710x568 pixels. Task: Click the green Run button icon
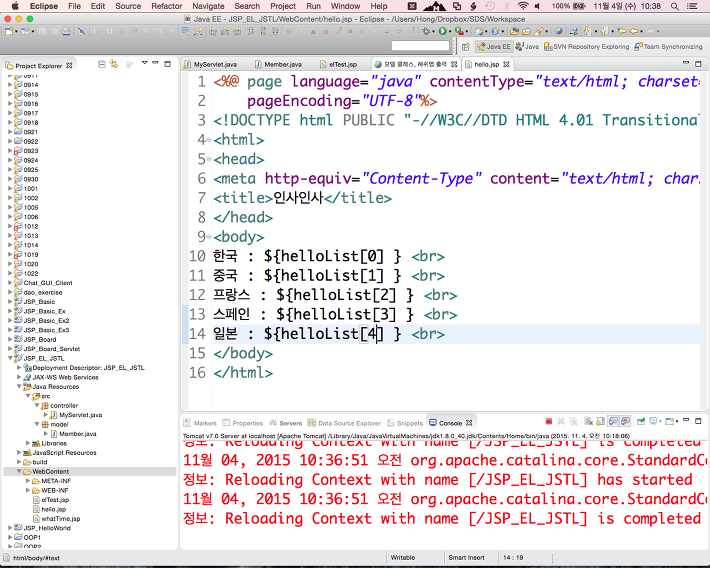tap(442, 31)
